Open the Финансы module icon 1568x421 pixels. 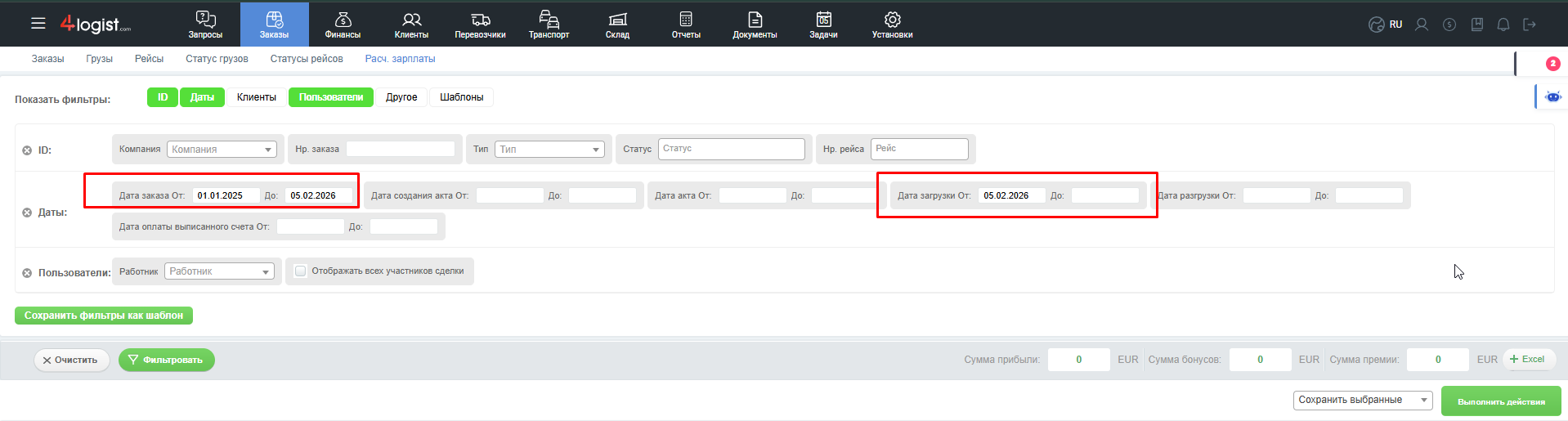click(x=343, y=20)
